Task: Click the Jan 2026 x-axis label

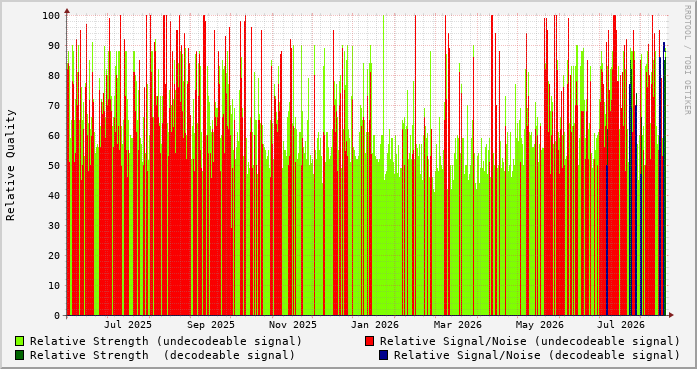Action: point(375,325)
